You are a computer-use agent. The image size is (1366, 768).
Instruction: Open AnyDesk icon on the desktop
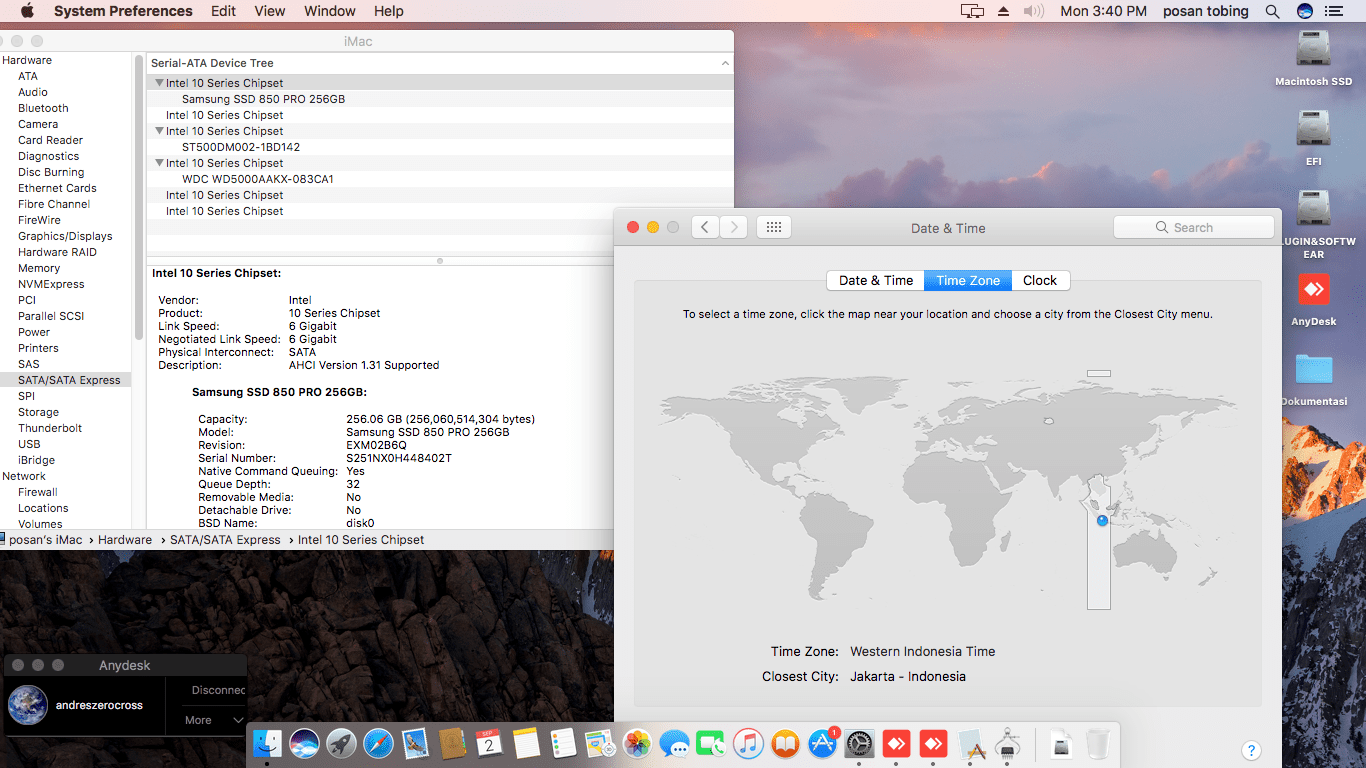click(x=1313, y=291)
